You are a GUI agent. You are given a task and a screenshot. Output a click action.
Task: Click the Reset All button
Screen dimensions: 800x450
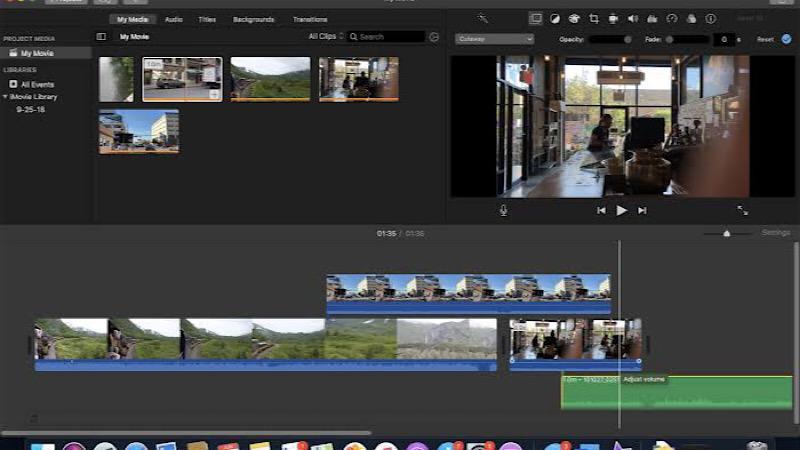[750, 19]
